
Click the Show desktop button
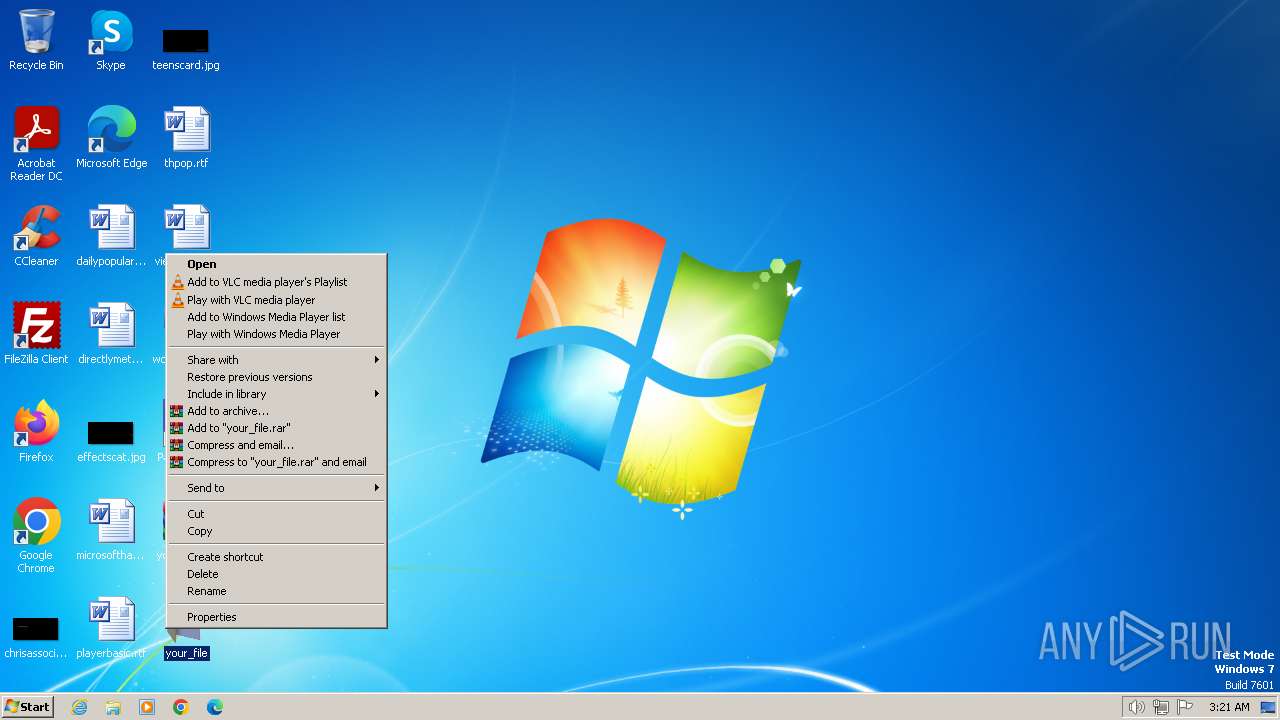[x=1268, y=707]
